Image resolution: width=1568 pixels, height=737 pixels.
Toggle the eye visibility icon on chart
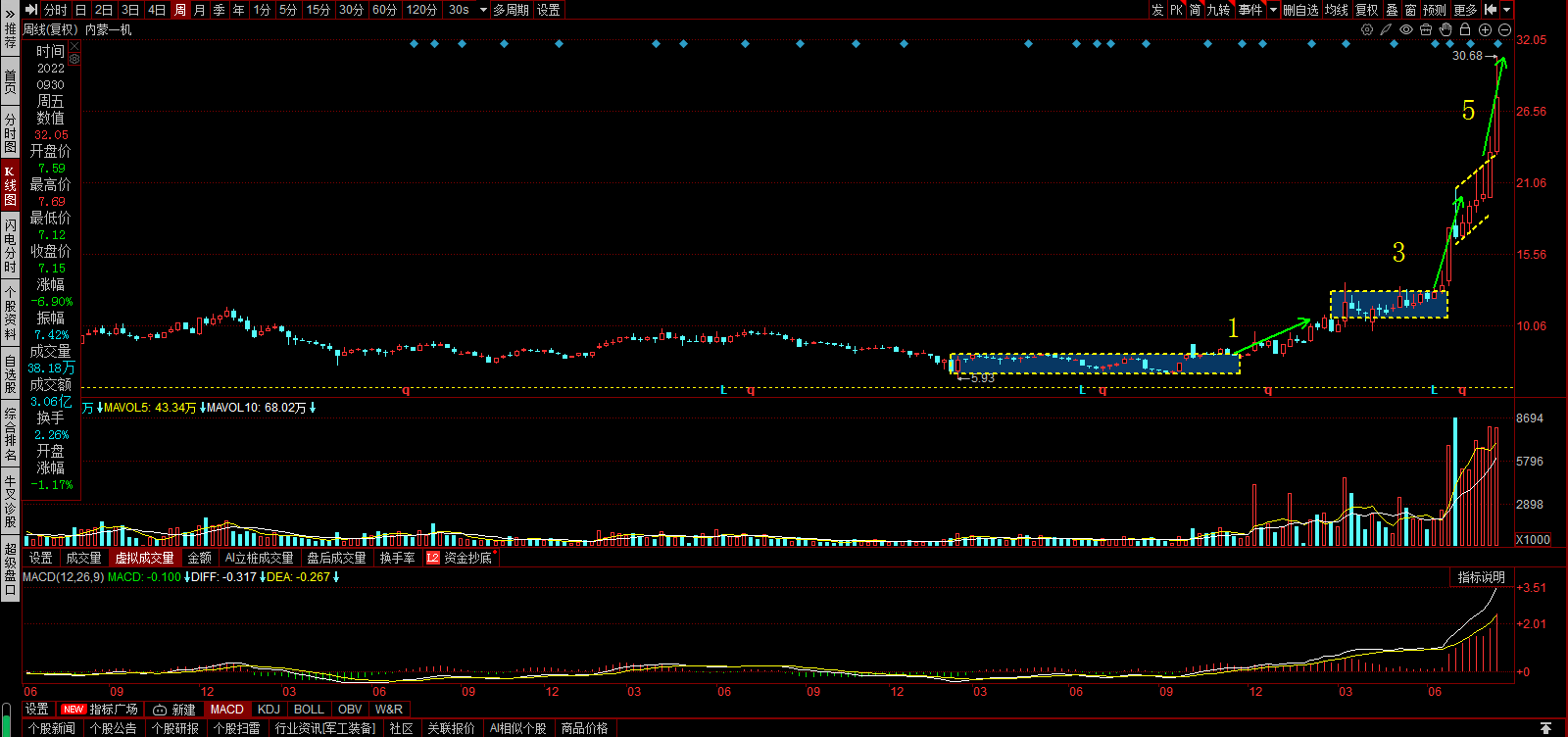coord(1406,29)
